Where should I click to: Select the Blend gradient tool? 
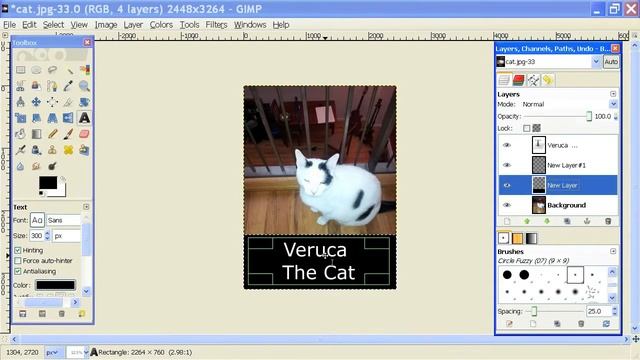pos(36,134)
